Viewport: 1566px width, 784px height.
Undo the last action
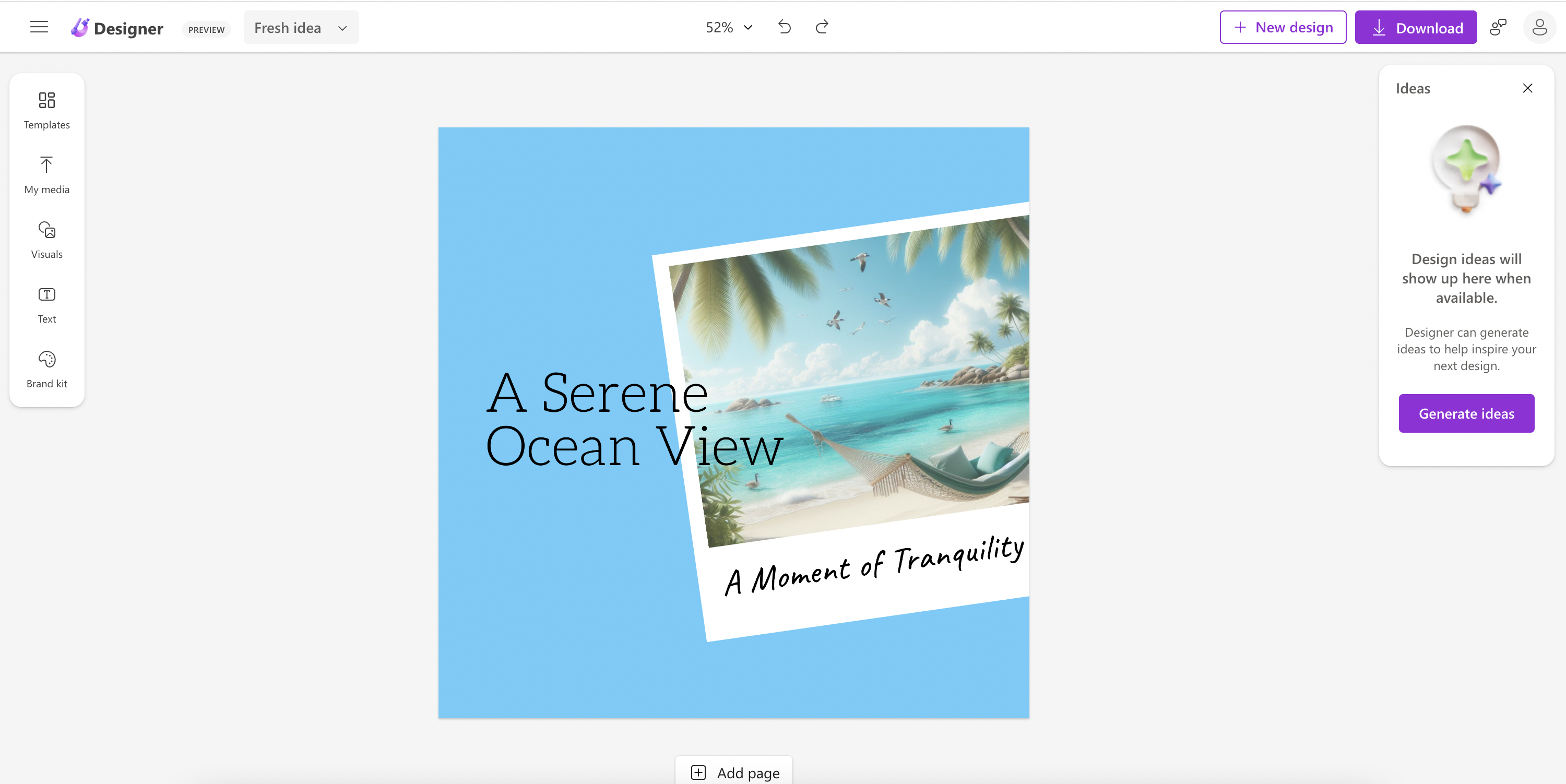[x=784, y=27]
